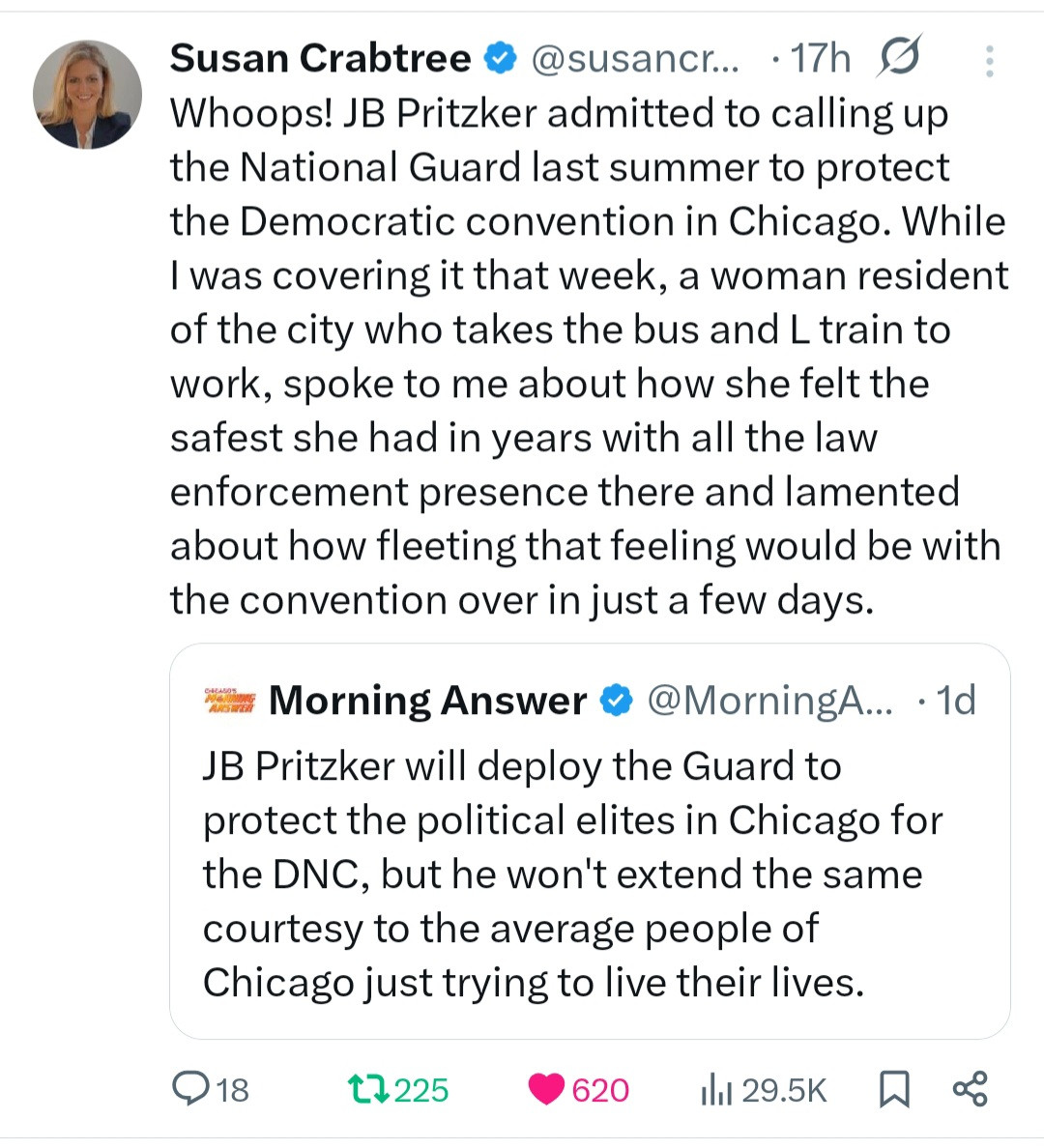Image resolution: width=1044 pixels, height=1148 pixels.
Task: Open the @susancr... handle link
Action: [635, 59]
